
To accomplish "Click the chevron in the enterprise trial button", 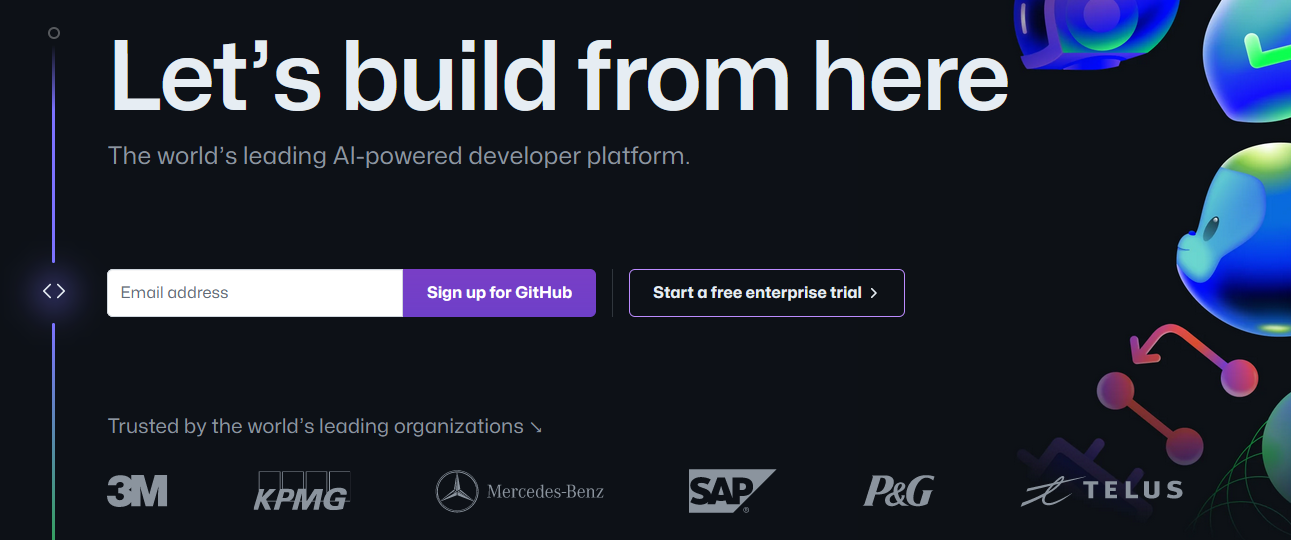I will click(874, 293).
